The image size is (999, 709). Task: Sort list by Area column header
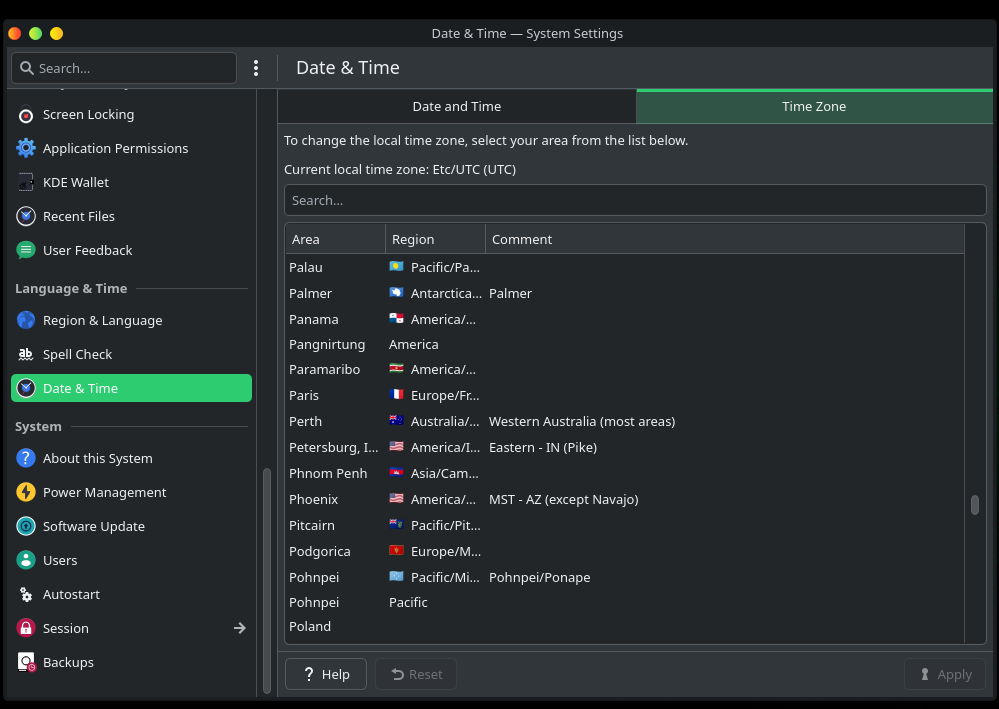335,240
